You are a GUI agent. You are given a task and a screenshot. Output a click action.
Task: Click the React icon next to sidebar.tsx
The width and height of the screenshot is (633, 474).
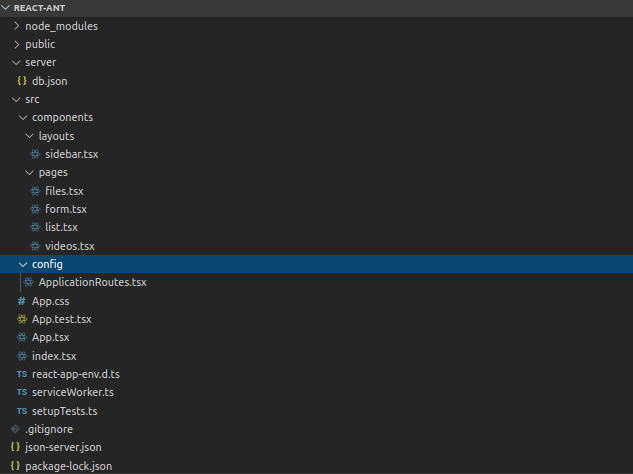(36, 154)
